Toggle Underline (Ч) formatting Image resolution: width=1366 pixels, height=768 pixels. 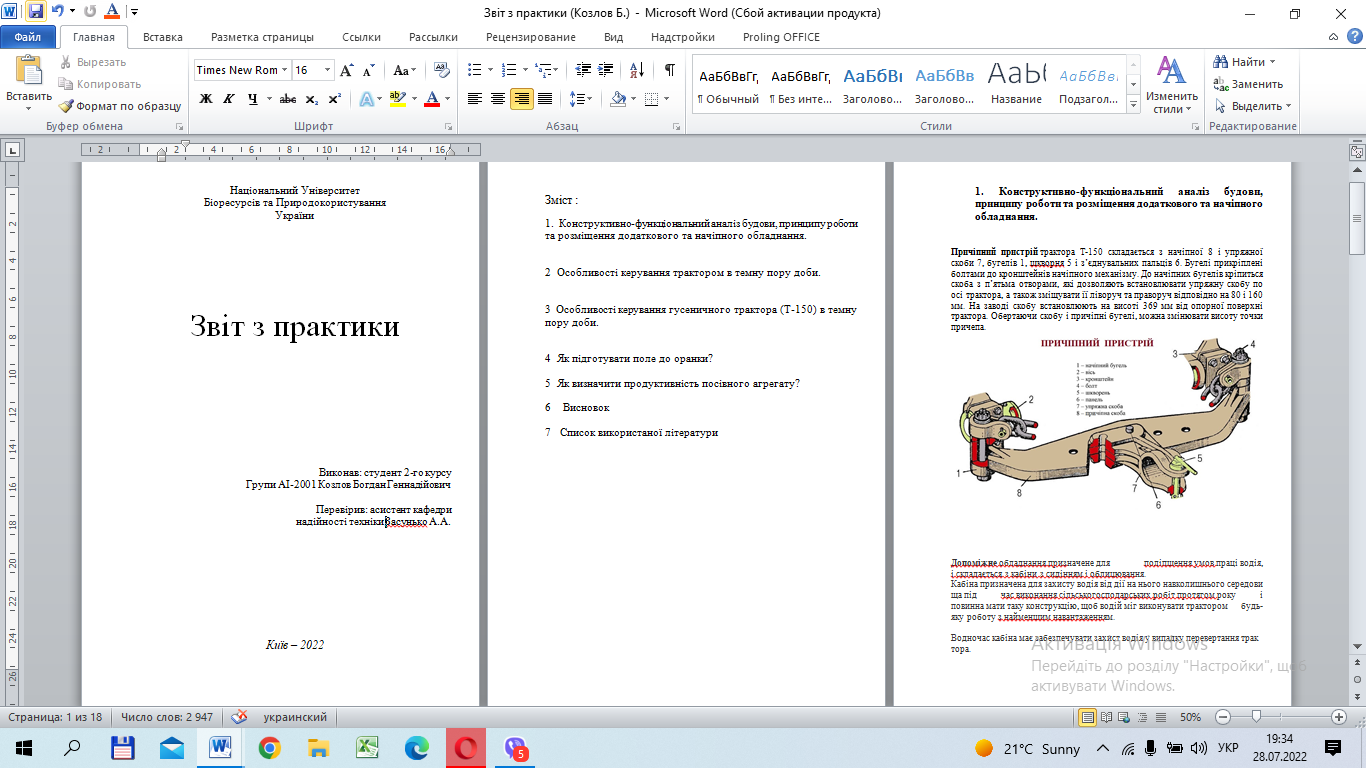(x=252, y=99)
